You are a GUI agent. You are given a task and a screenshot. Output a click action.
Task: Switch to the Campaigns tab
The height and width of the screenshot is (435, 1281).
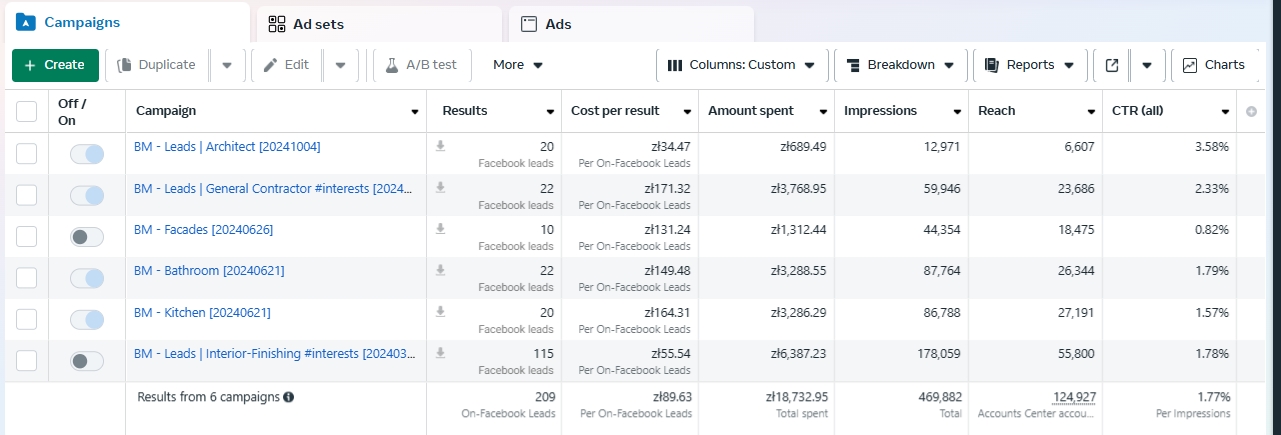pyautogui.click(x=126, y=22)
